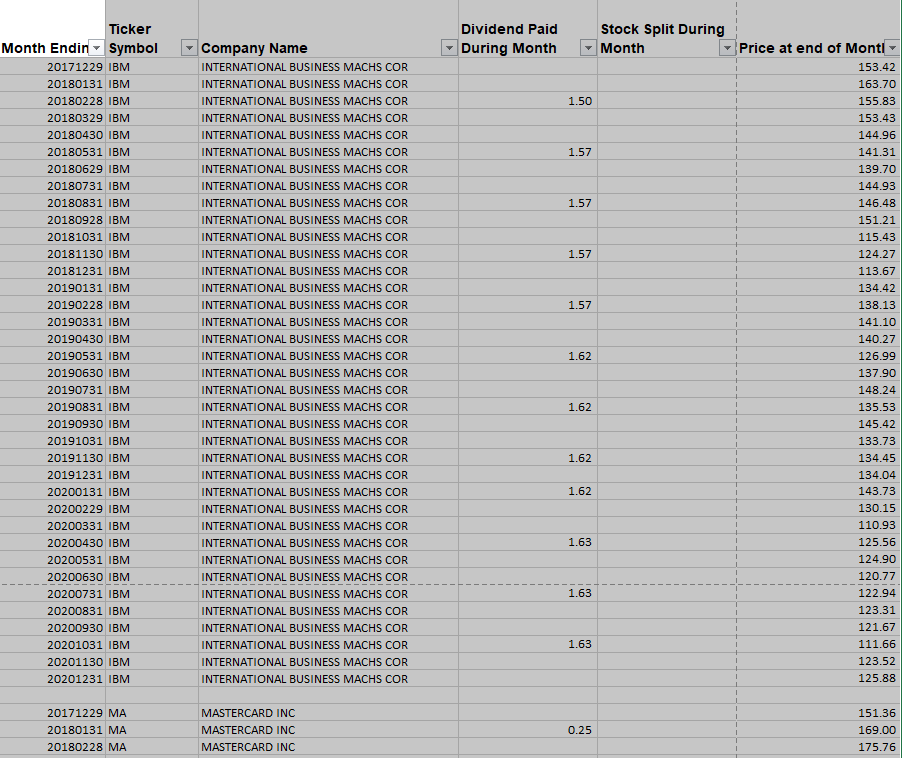Open the Month Ending filter dropdown
Image resolution: width=902 pixels, height=758 pixels.
97,48
